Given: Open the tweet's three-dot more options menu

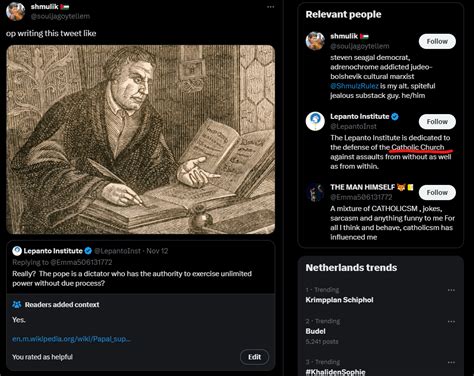Looking at the screenshot, I should click(x=270, y=7).
